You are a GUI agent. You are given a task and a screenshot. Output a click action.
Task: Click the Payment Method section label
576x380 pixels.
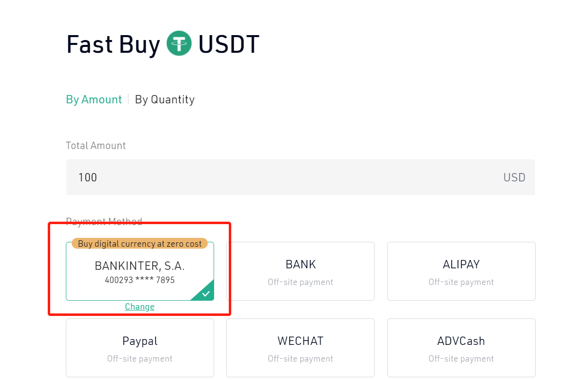click(104, 221)
